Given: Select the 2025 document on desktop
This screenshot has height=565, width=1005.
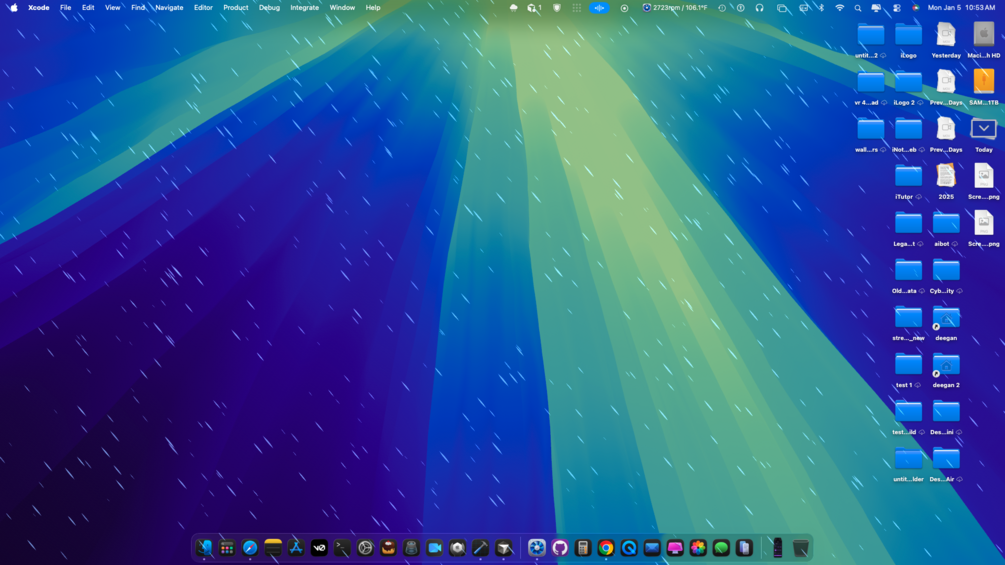Looking at the screenshot, I should coord(946,176).
